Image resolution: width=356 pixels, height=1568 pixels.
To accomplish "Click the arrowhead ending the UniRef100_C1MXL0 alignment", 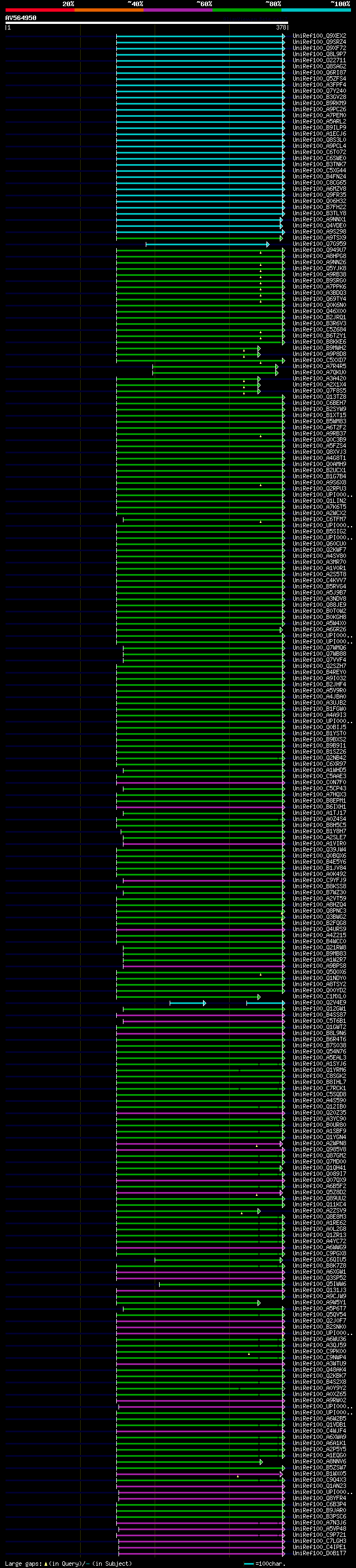I will coord(259,997).
